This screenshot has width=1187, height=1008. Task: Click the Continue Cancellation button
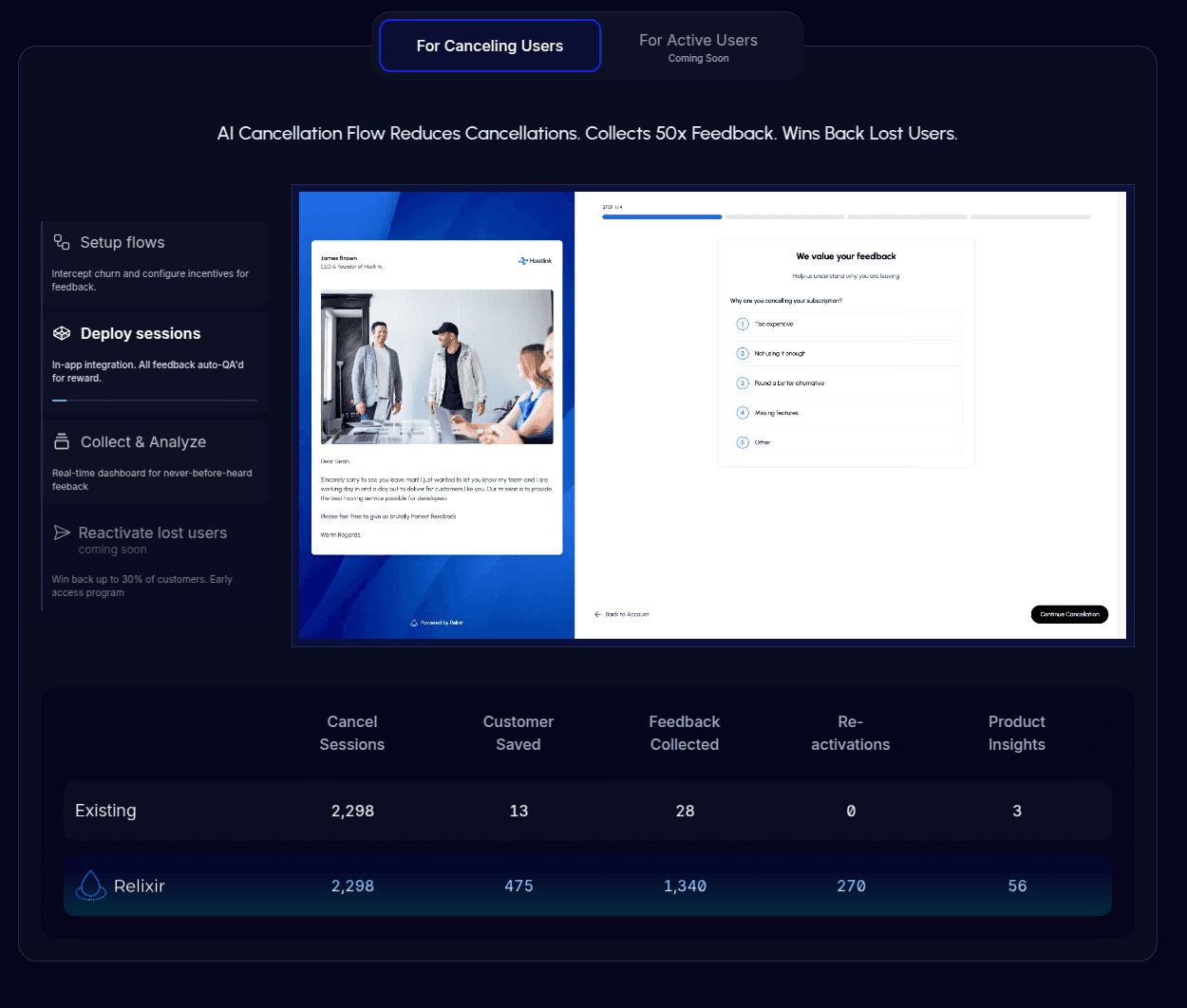tap(1069, 614)
